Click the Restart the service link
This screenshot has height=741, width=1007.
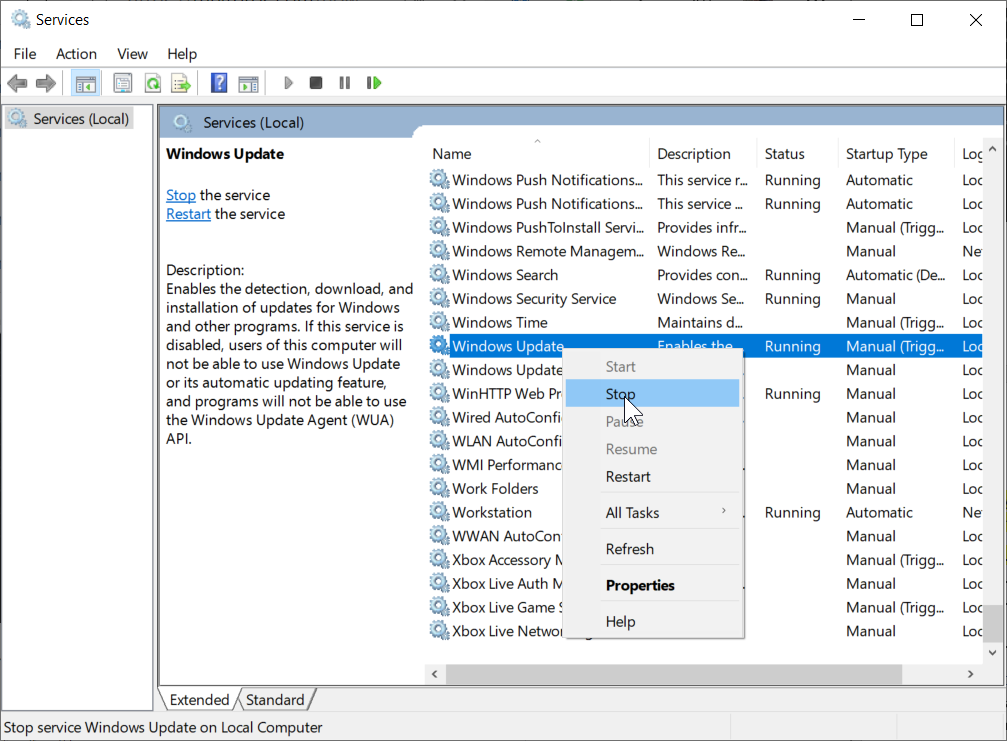(188, 214)
